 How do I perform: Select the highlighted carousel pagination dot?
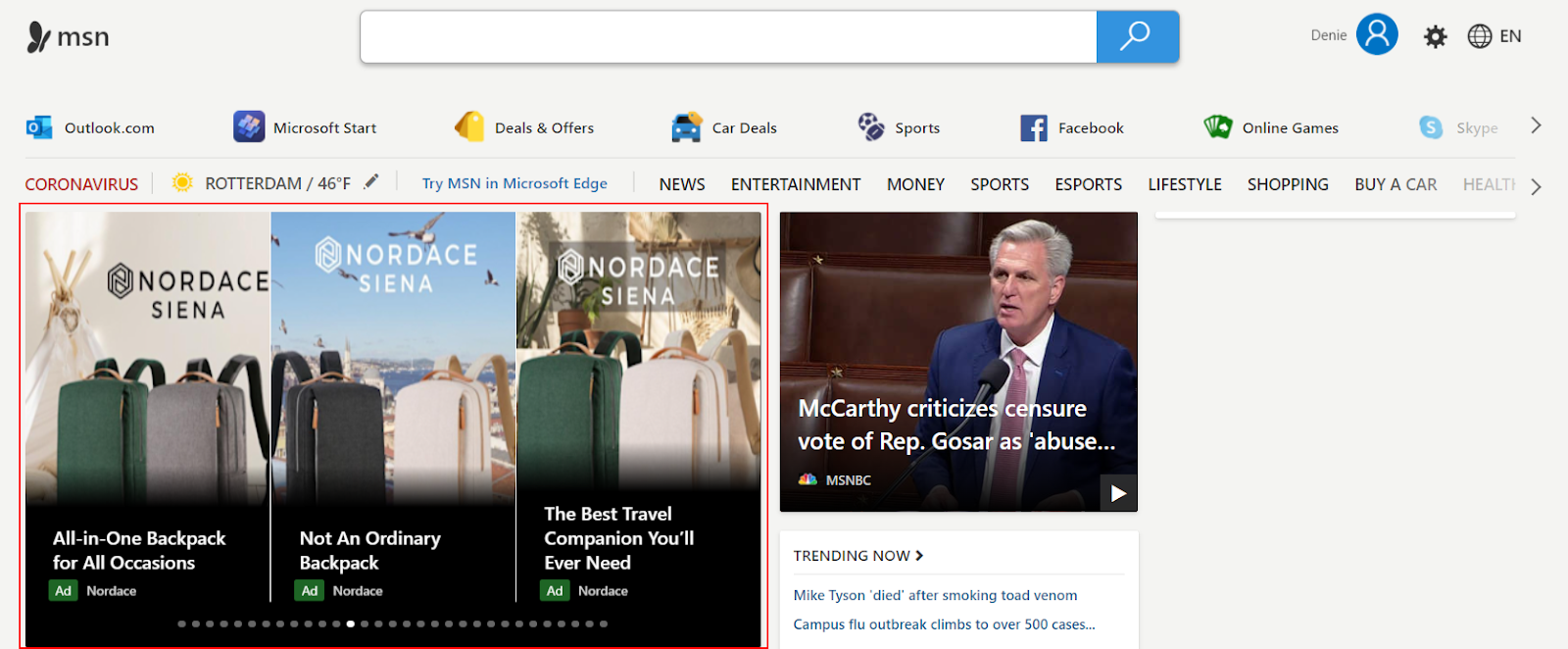(x=351, y=624)
